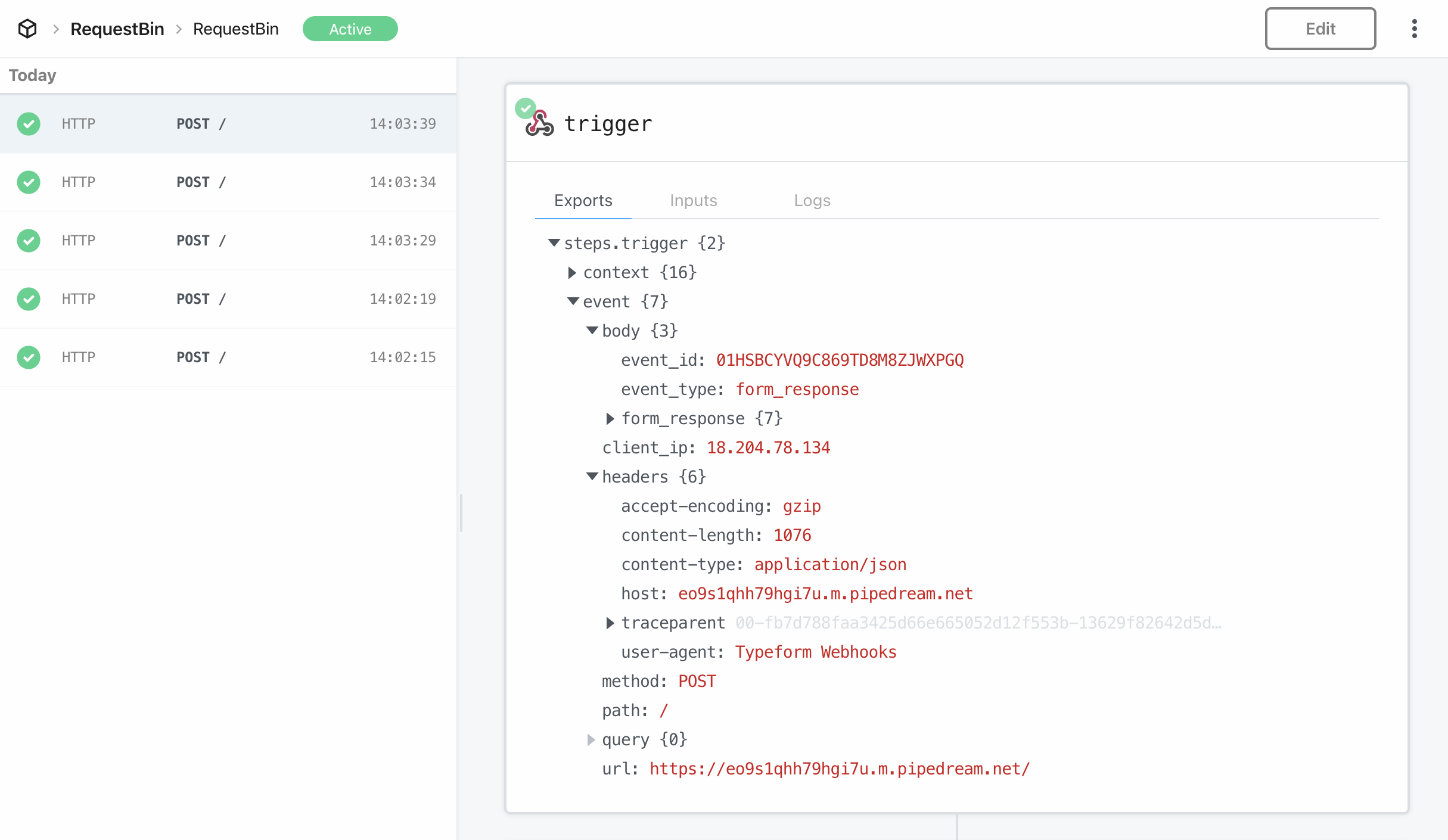Image resolution: width=1448 pixels, height=840 pixels.
Task: Open the Logs tab
Action: (x=812, y=200)
